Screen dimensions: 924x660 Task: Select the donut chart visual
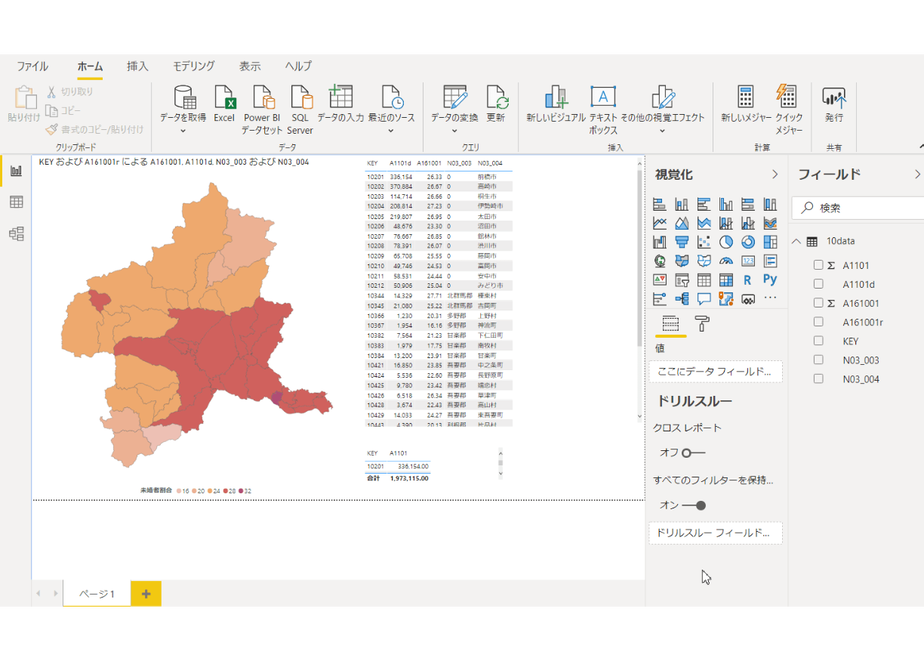(x=748, y=242)
